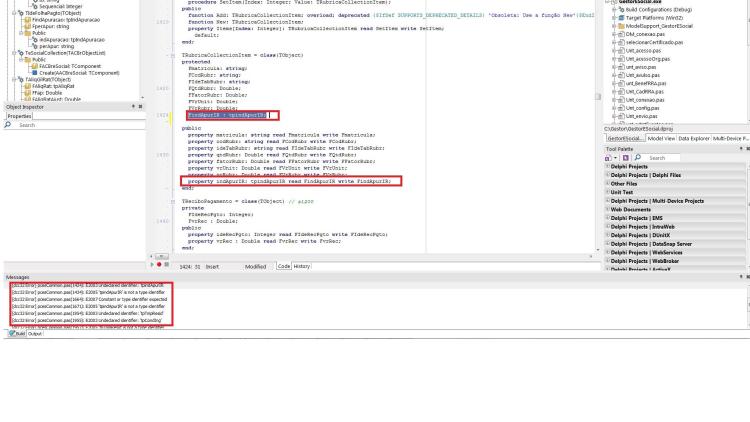The height and width of the screenshot is (422, 750).
Task: Click the Public folder icon under TeSocialCollection
Action: coord(28,60)
